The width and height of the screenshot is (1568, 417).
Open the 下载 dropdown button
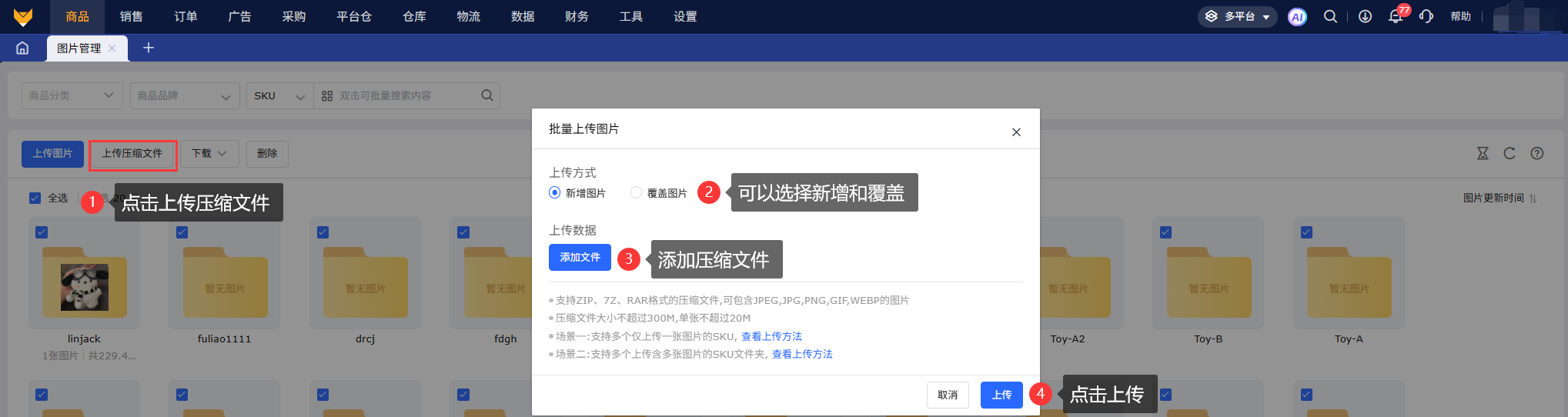210,154
